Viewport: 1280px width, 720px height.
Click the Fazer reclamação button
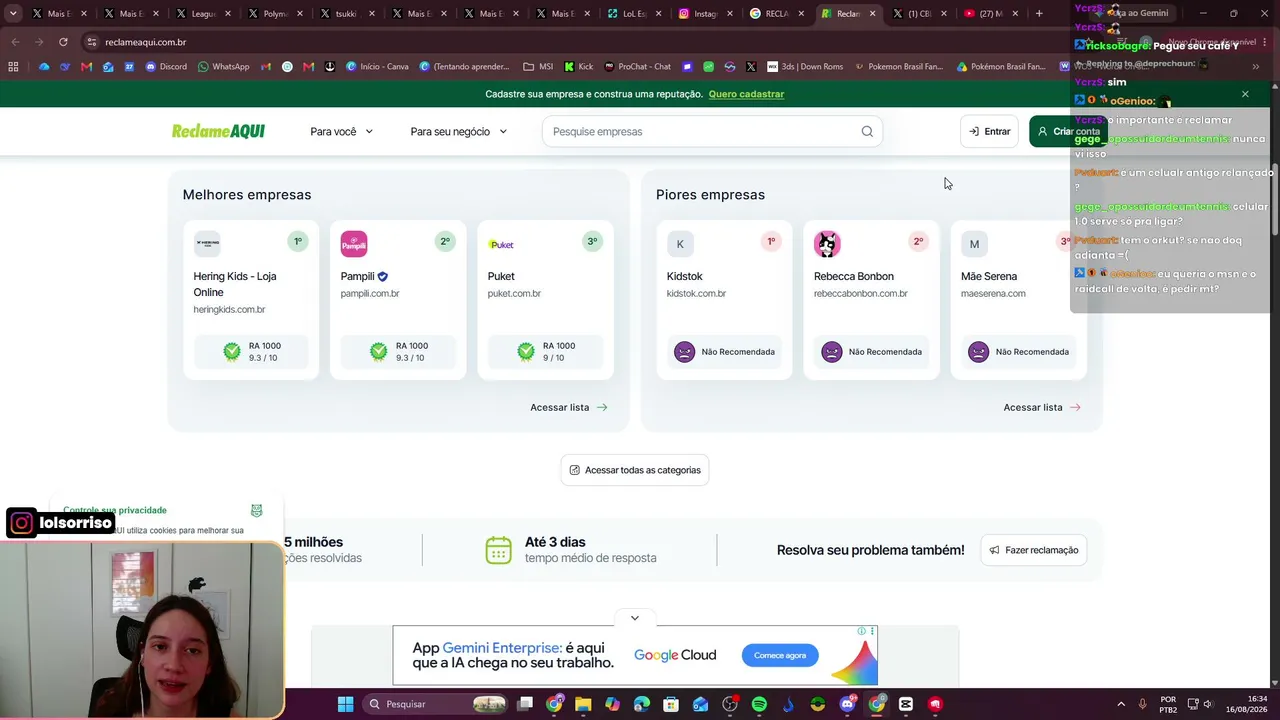click(1034, 550)
